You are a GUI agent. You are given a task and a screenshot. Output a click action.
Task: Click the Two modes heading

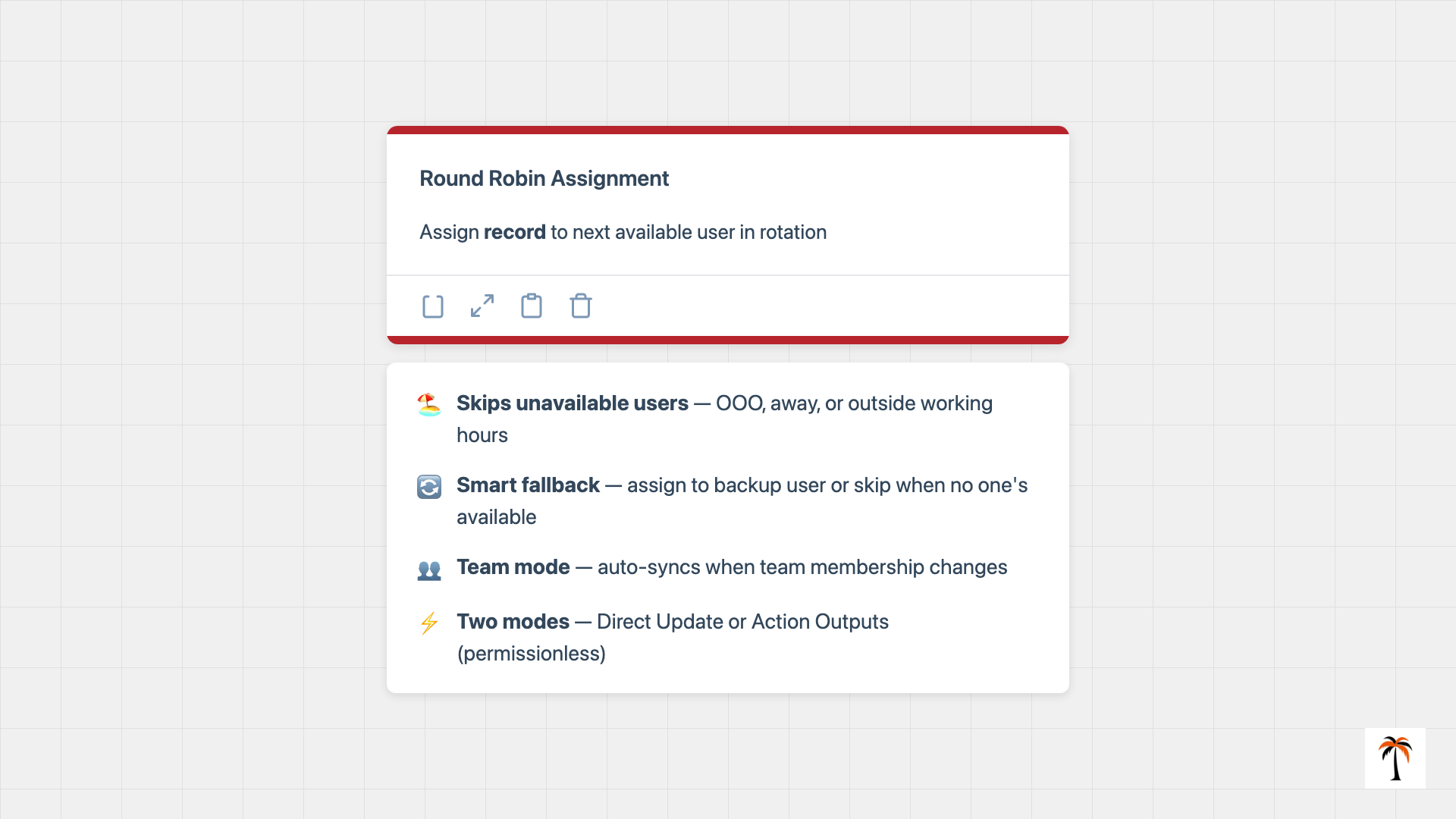tap(513, 622)
